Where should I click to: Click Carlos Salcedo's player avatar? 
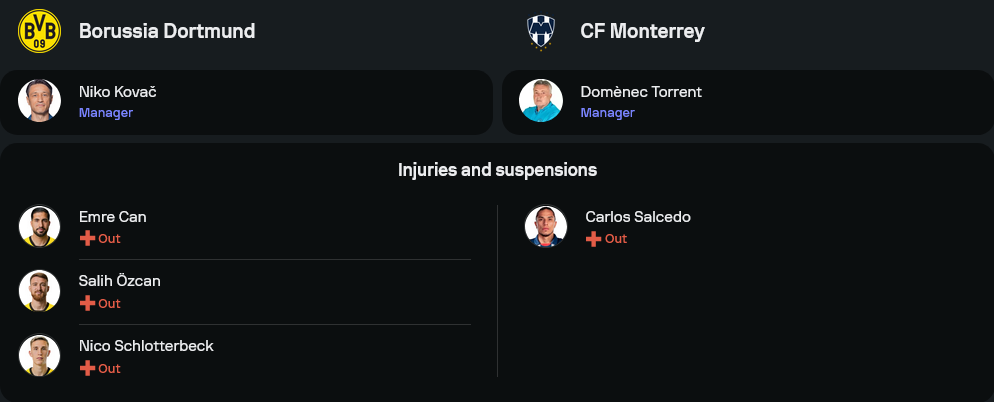click(546, 226)
